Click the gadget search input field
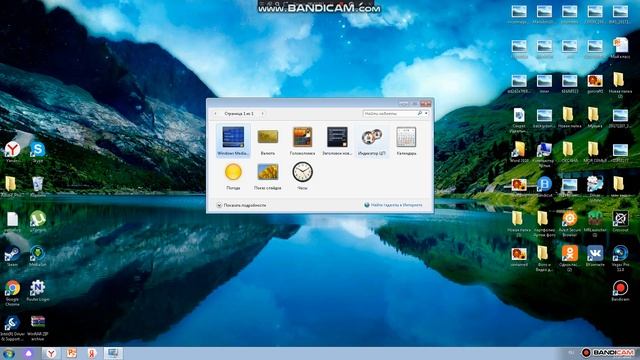This screenshot has width=640, height=360. click(x=389, y=113)
